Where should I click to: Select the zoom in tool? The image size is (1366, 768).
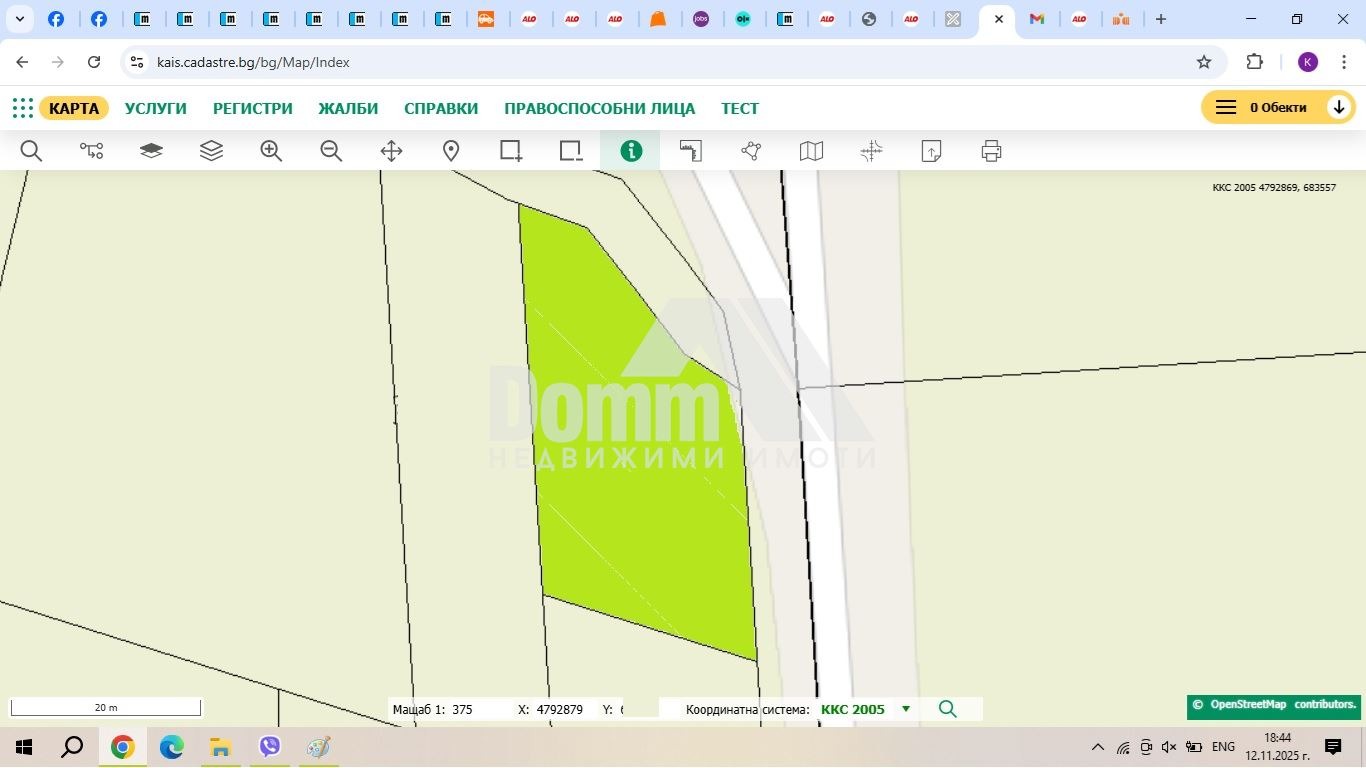pyautogui.click(x=271, y=151)
